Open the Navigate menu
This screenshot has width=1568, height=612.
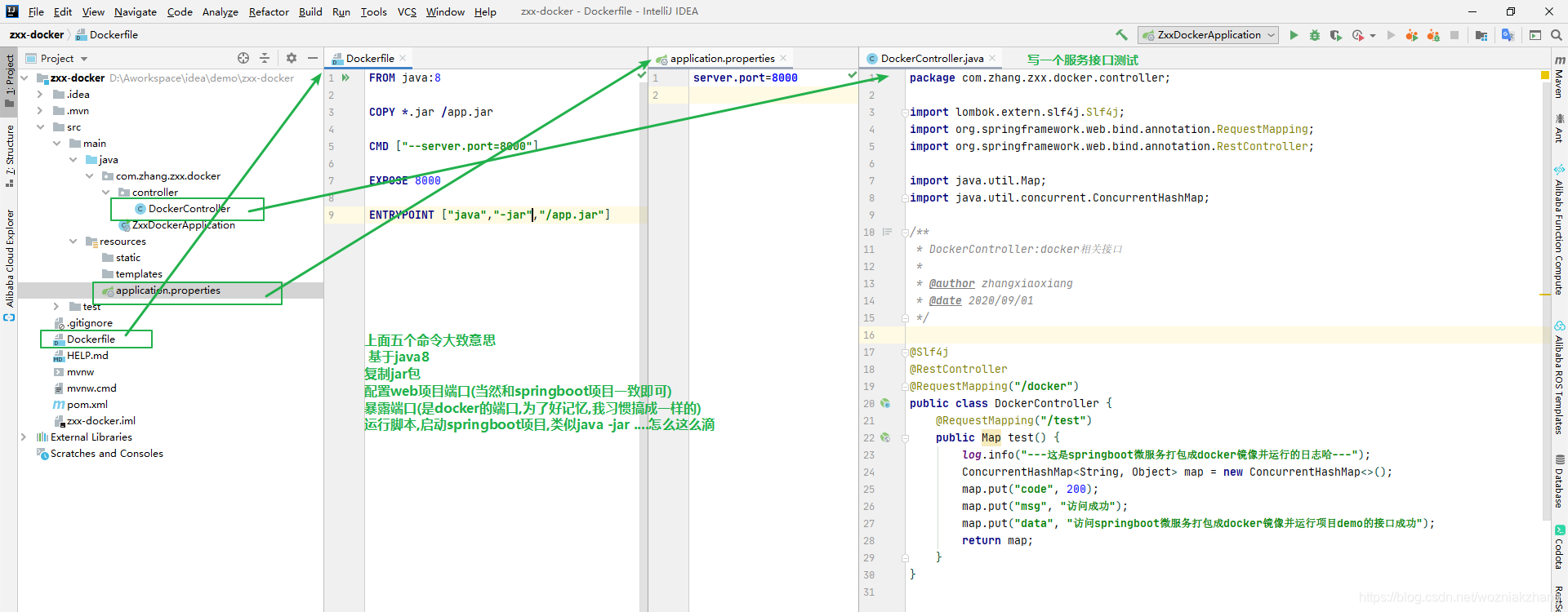coord(136,11)
